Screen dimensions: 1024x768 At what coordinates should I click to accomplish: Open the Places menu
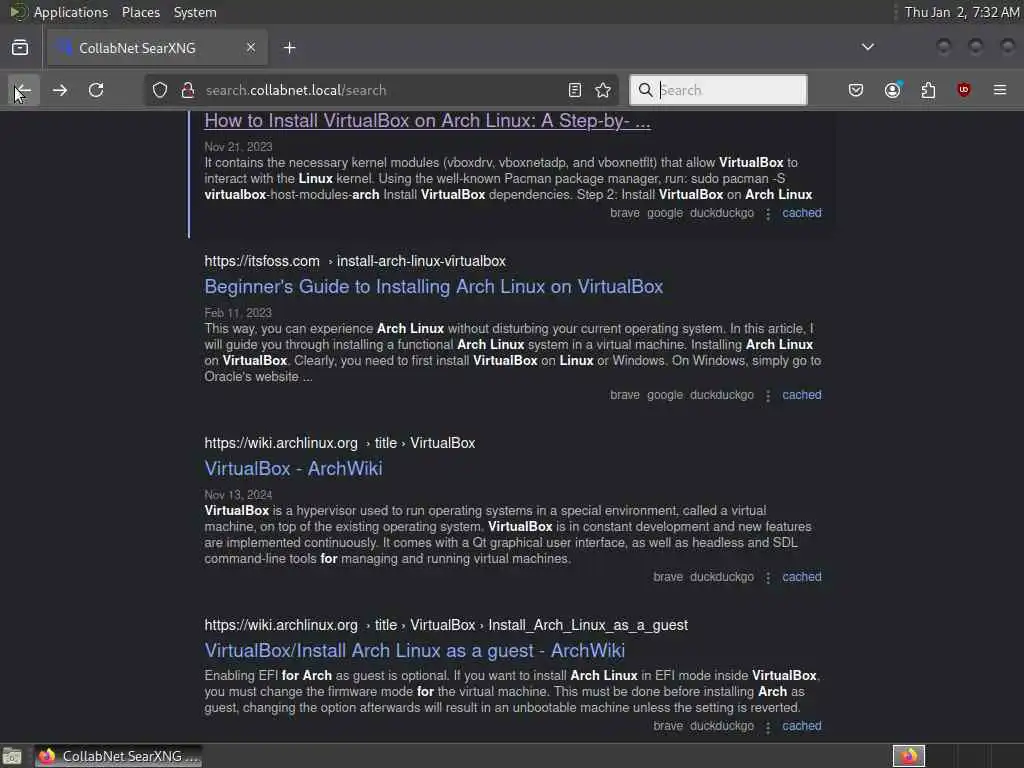coord(141,12)
